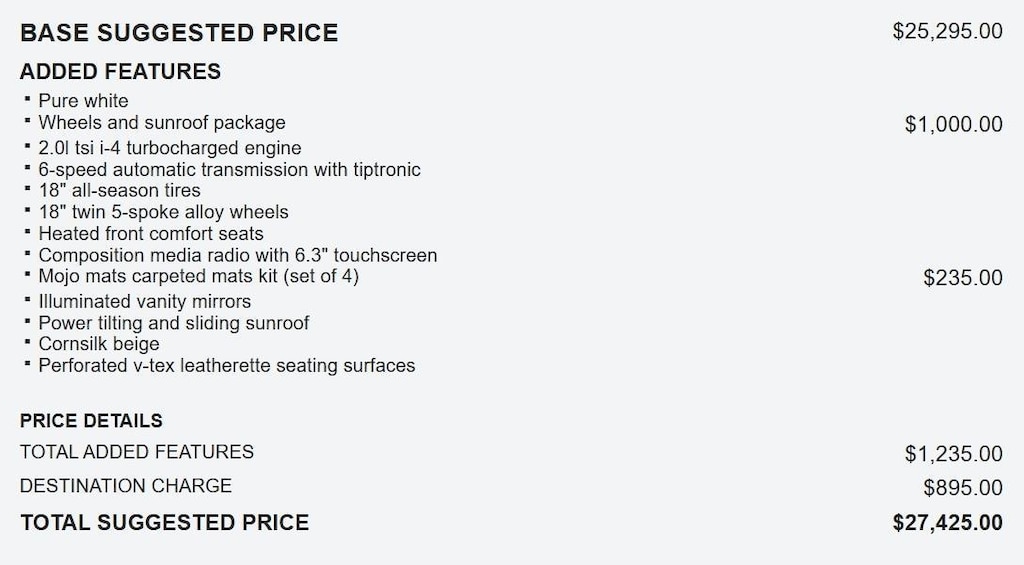1024x565 pixels.
Task: Click the Perforated v-tex leatherette seating item
Action: 226,366
